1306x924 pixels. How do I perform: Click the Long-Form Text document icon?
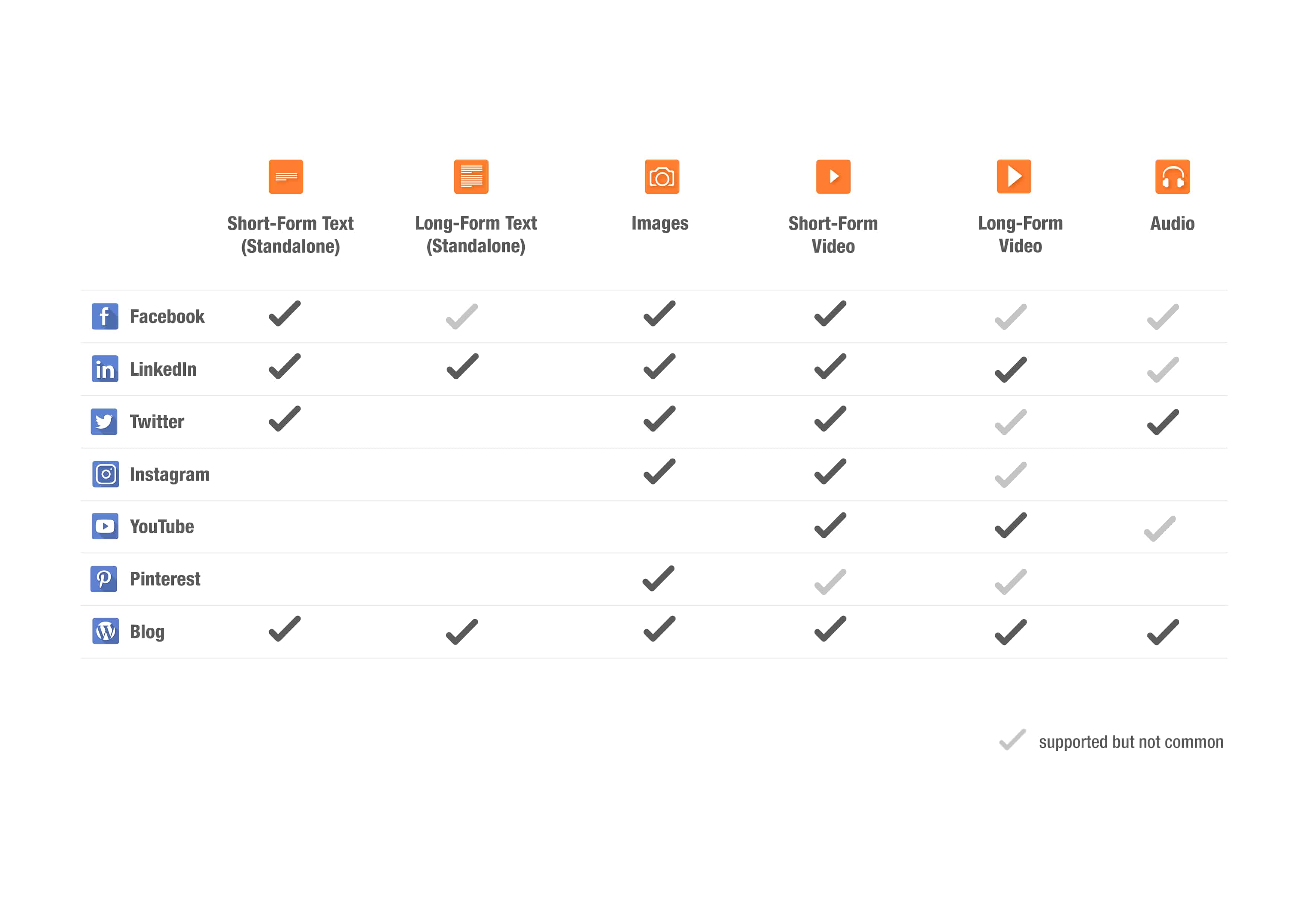click(471, 176)
